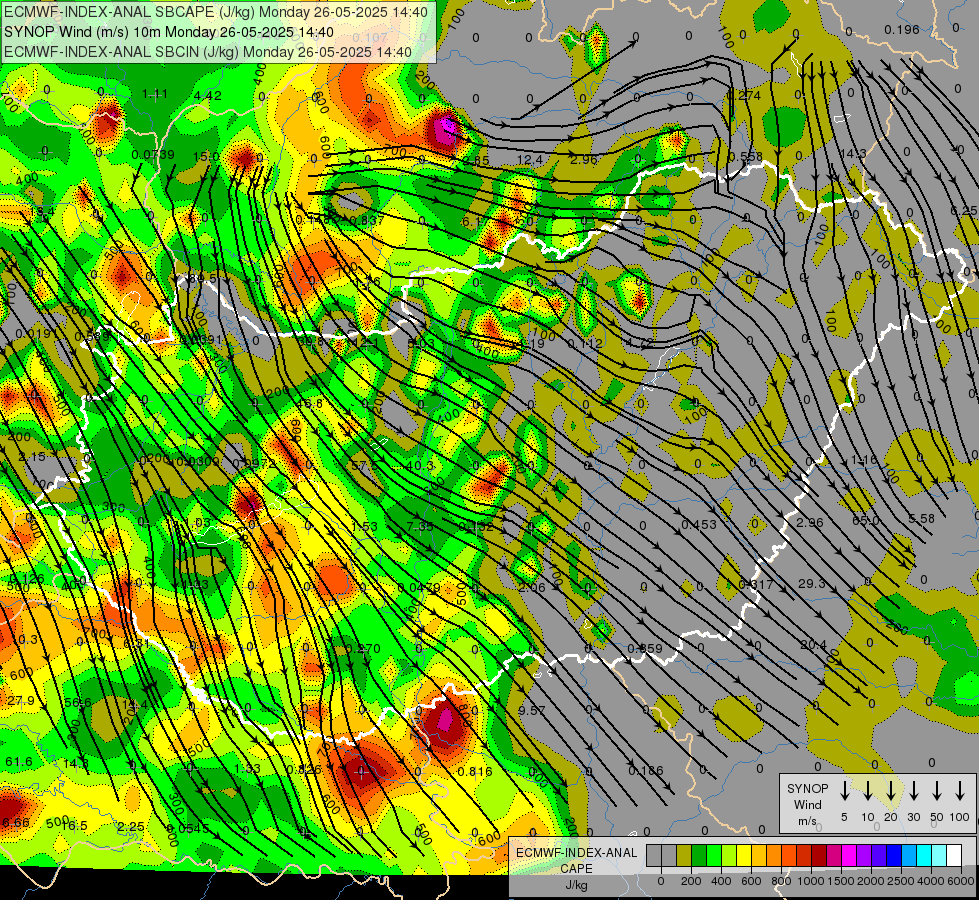Click the station value '0.0739' on the map

[153, 154]
